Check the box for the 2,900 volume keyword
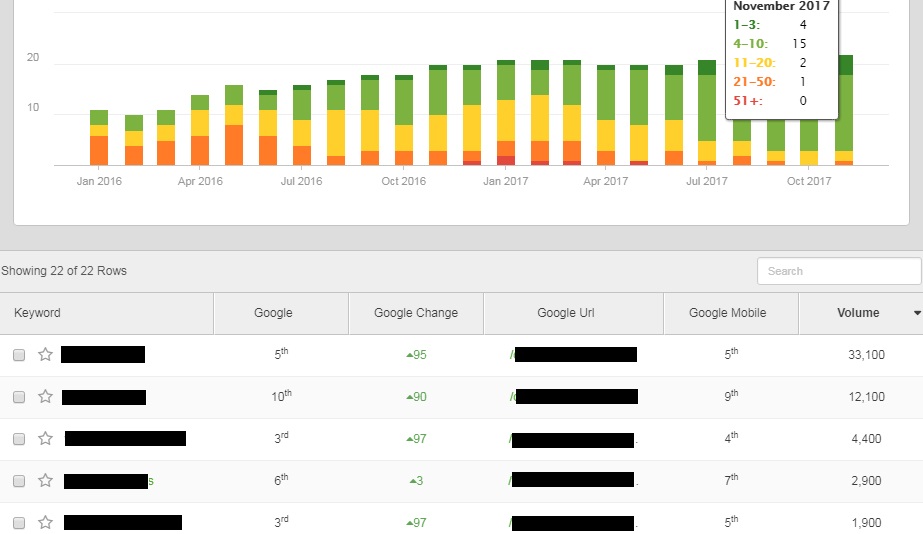This screenshot has height=534, width=923. [19, 481]
